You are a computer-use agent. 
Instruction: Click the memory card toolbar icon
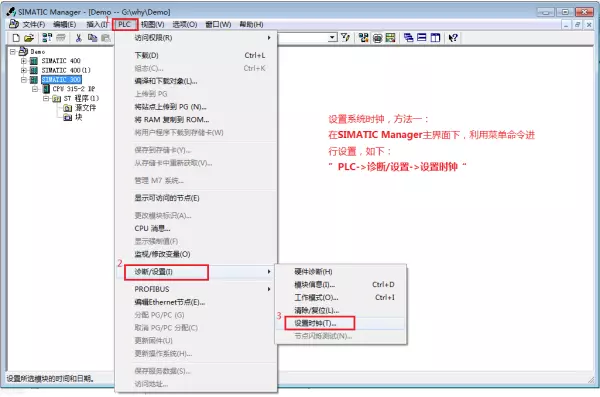click(61, 38)
